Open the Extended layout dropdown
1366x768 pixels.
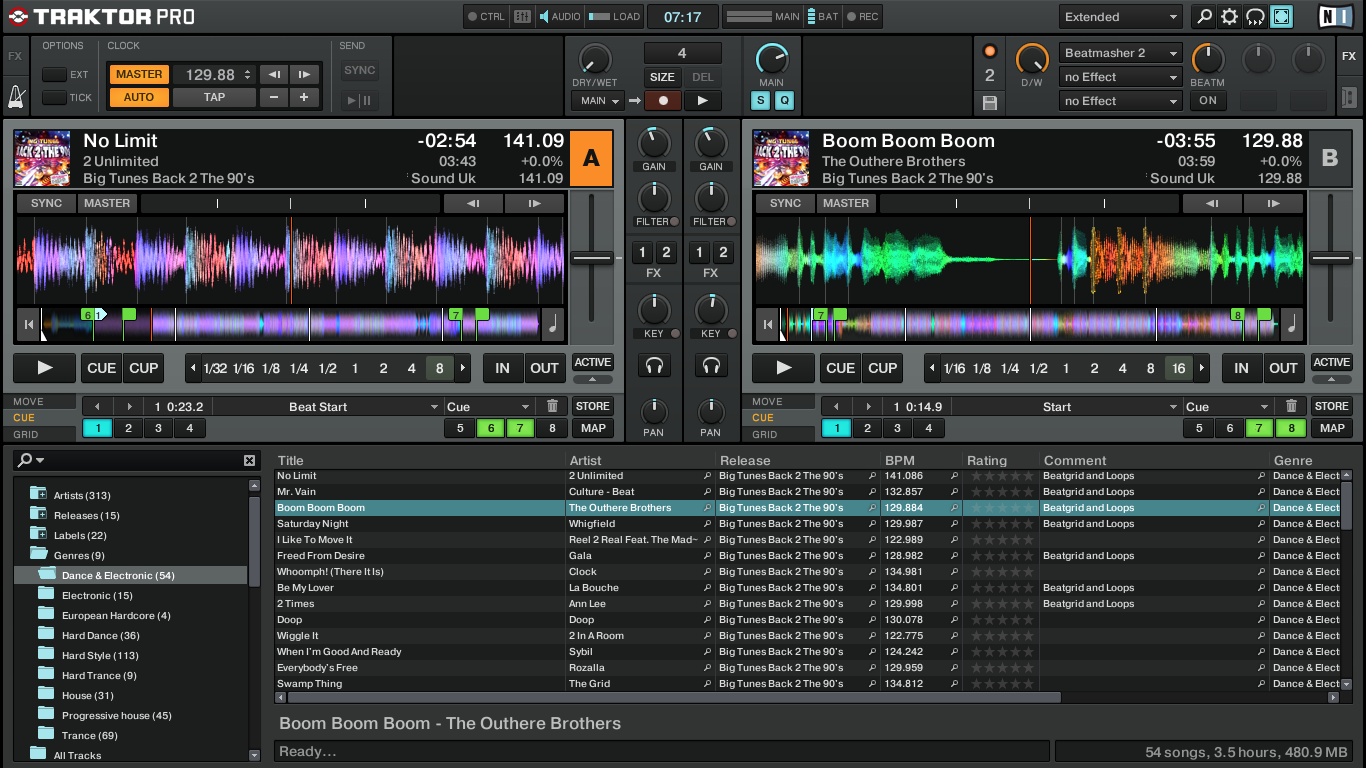(1120, 17)
